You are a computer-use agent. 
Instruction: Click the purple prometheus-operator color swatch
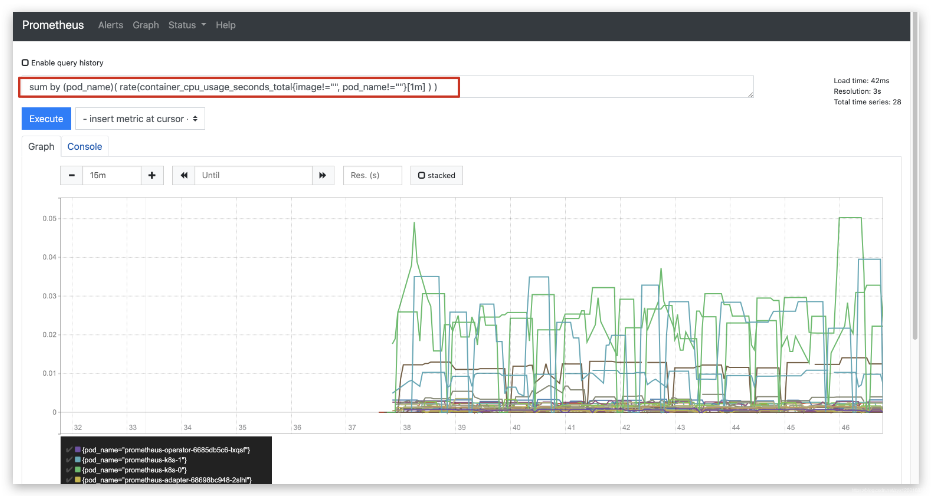click(78, 450)
